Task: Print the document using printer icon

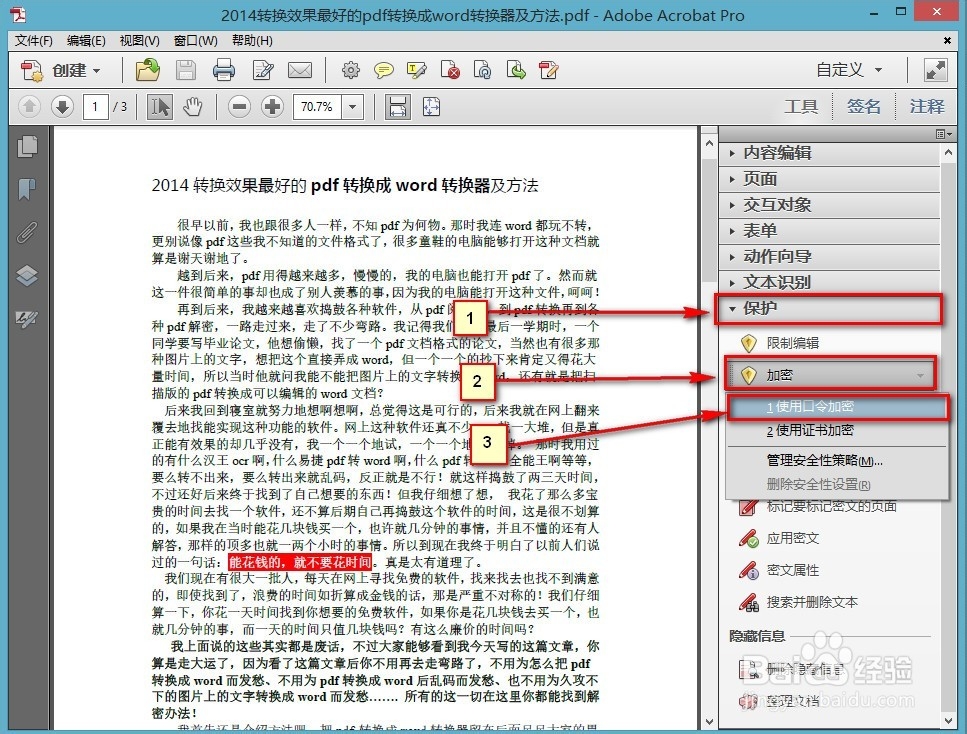Action: pos(224,70)
